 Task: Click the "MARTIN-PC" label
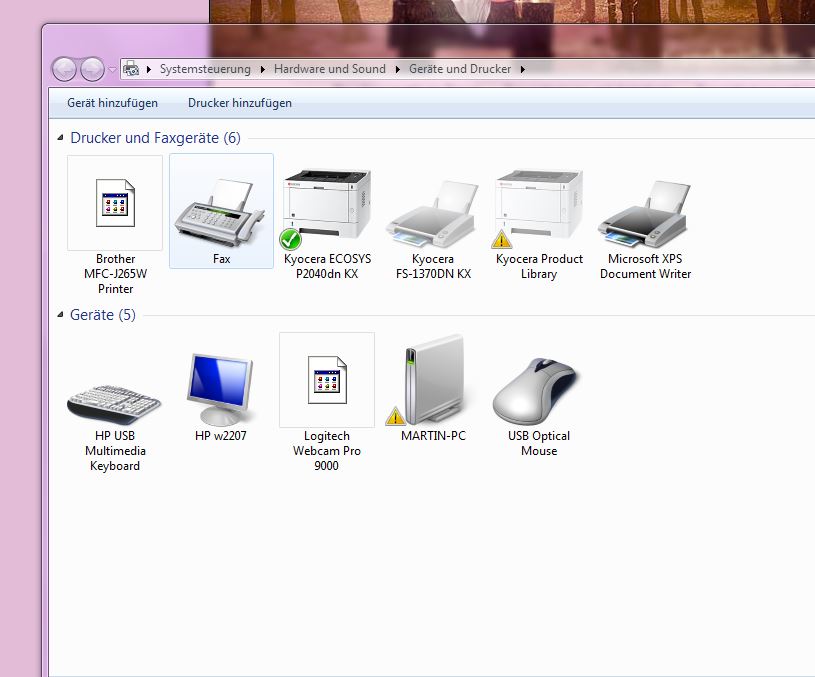(433, 436)
